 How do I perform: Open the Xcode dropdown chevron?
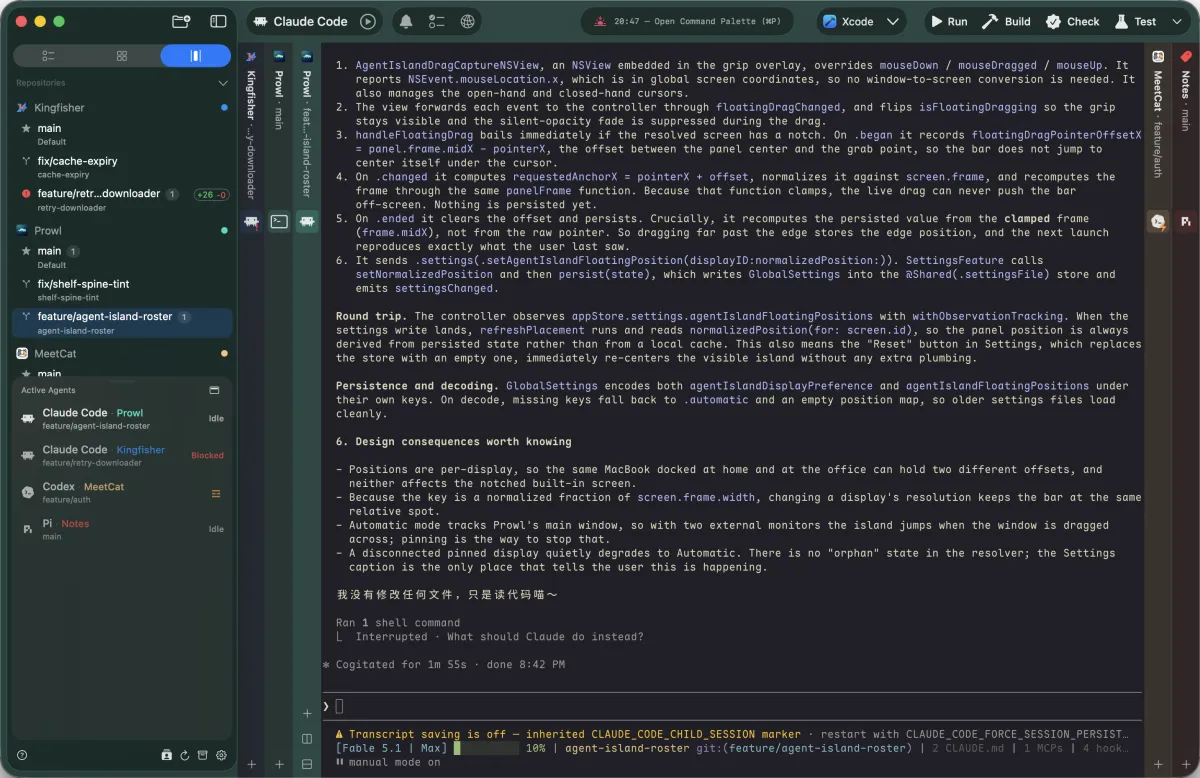coord(893,21)
